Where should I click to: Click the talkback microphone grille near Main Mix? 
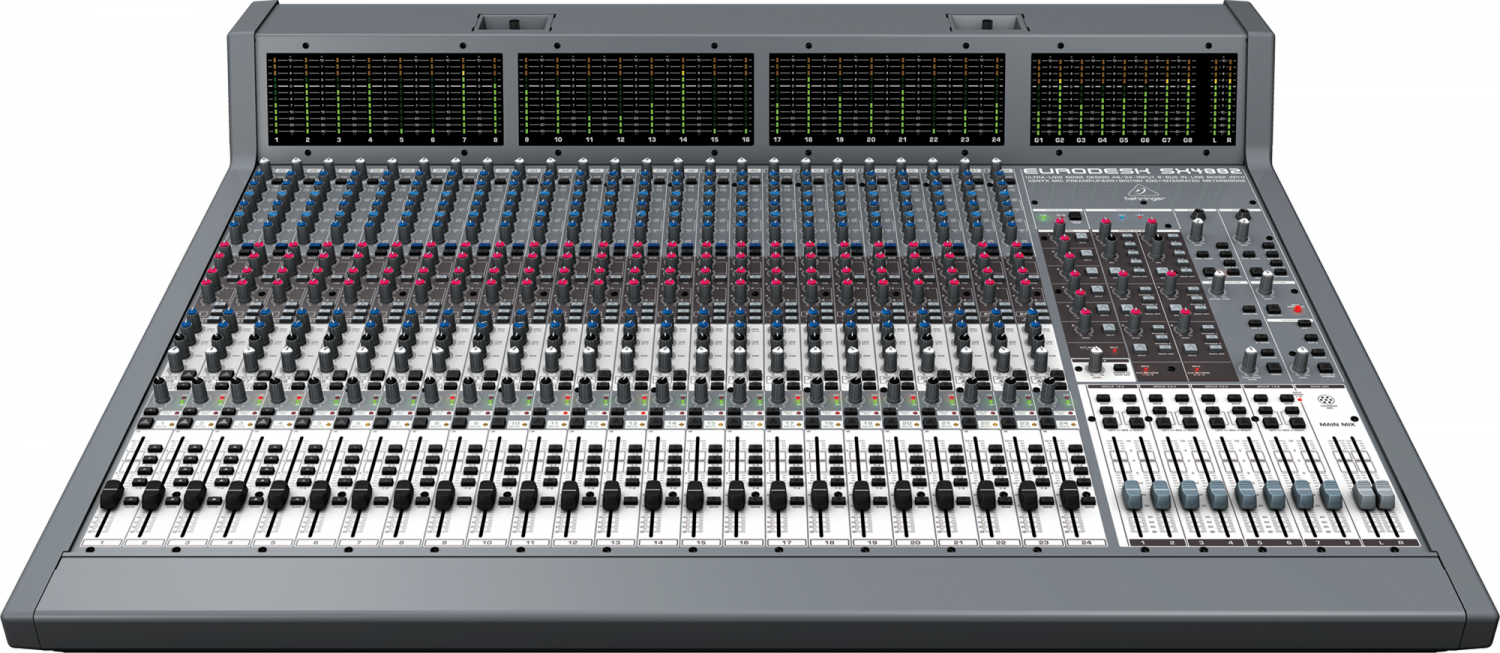click(x=1326, y=399)
